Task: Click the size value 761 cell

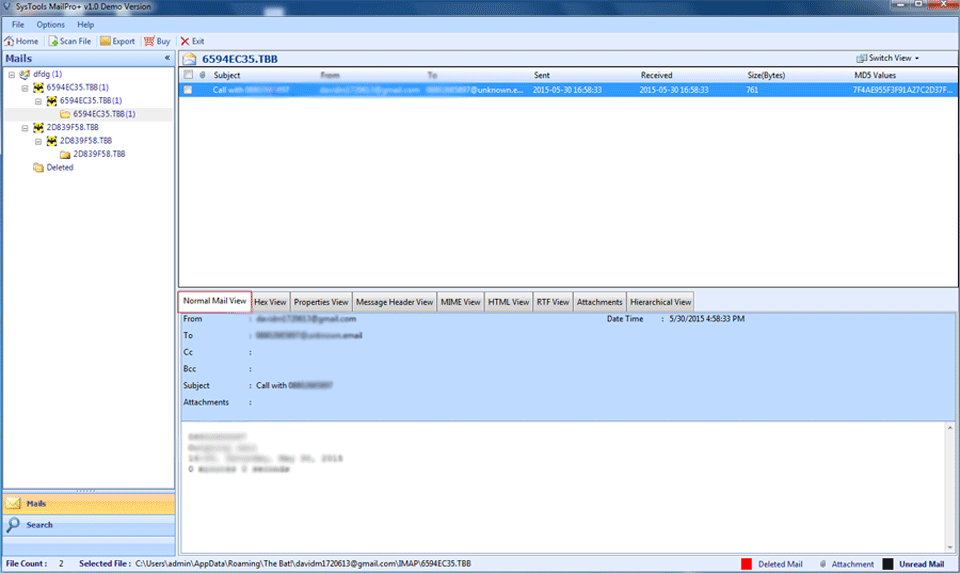Action: (752, 90)
